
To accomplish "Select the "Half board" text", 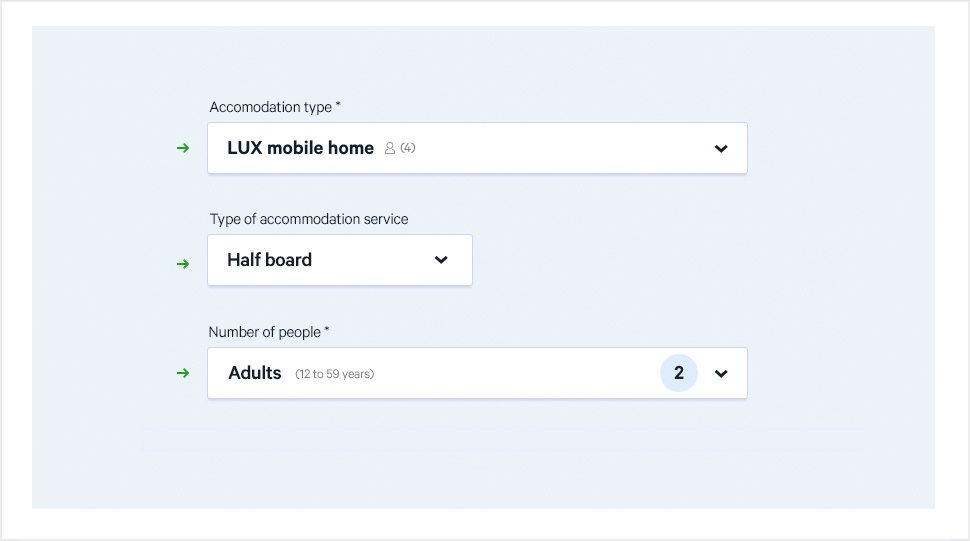I will (x=269, y=260).
